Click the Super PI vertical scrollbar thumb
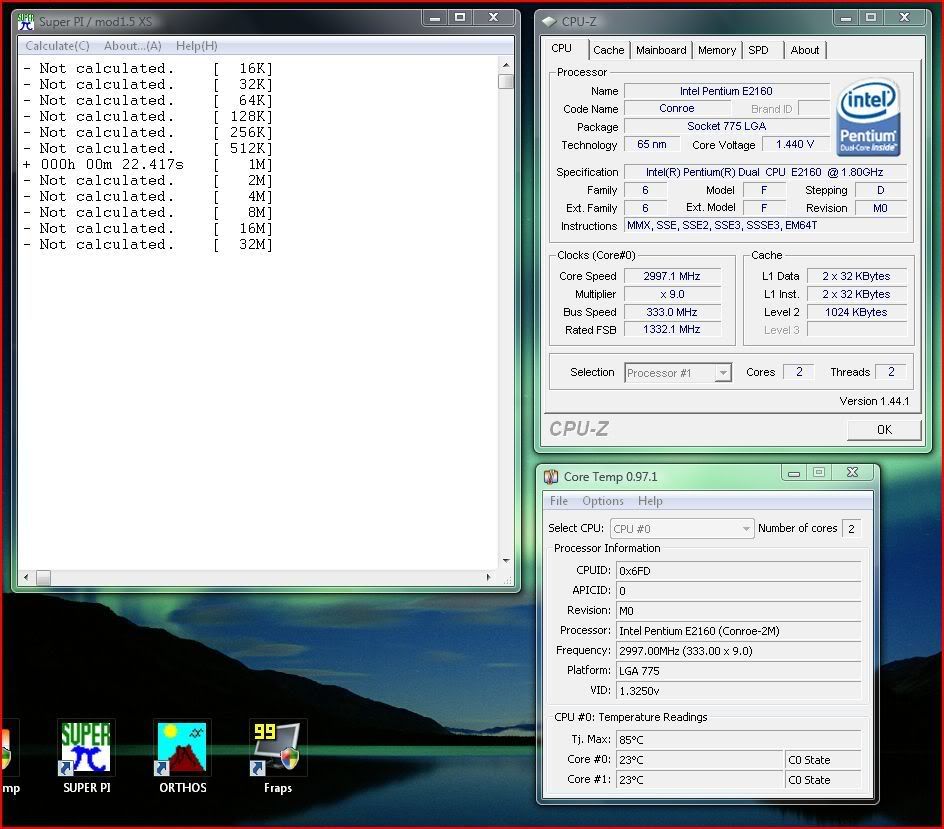The width and height of the screenshot is (944, 829). (506, 81)
